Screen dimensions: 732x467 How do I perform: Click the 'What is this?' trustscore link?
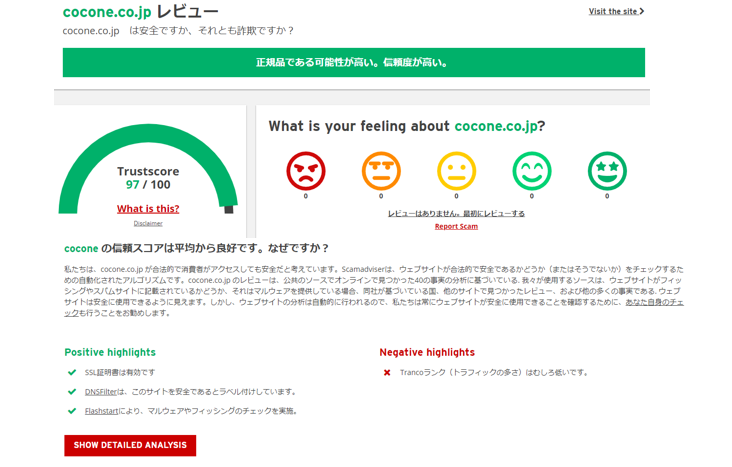pos(148,209)
